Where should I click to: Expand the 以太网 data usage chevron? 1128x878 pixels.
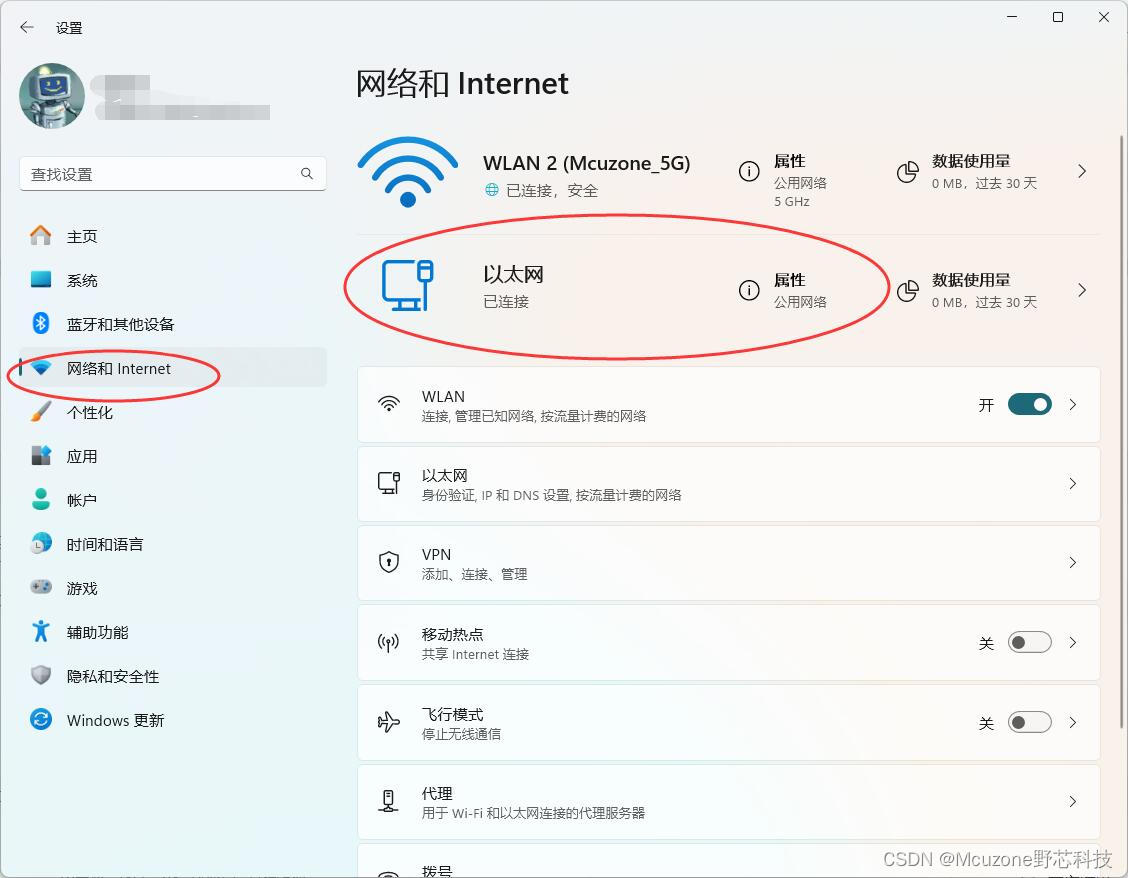click(1082, 290)
